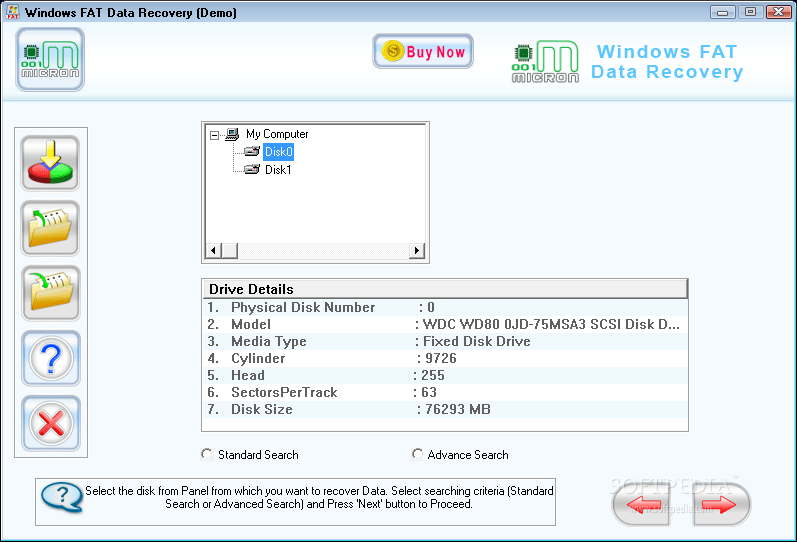The width and height of the screenshot is (797, 542).
Task: Close the Windows FAT Data Recovery window
Action: [778, 12]
